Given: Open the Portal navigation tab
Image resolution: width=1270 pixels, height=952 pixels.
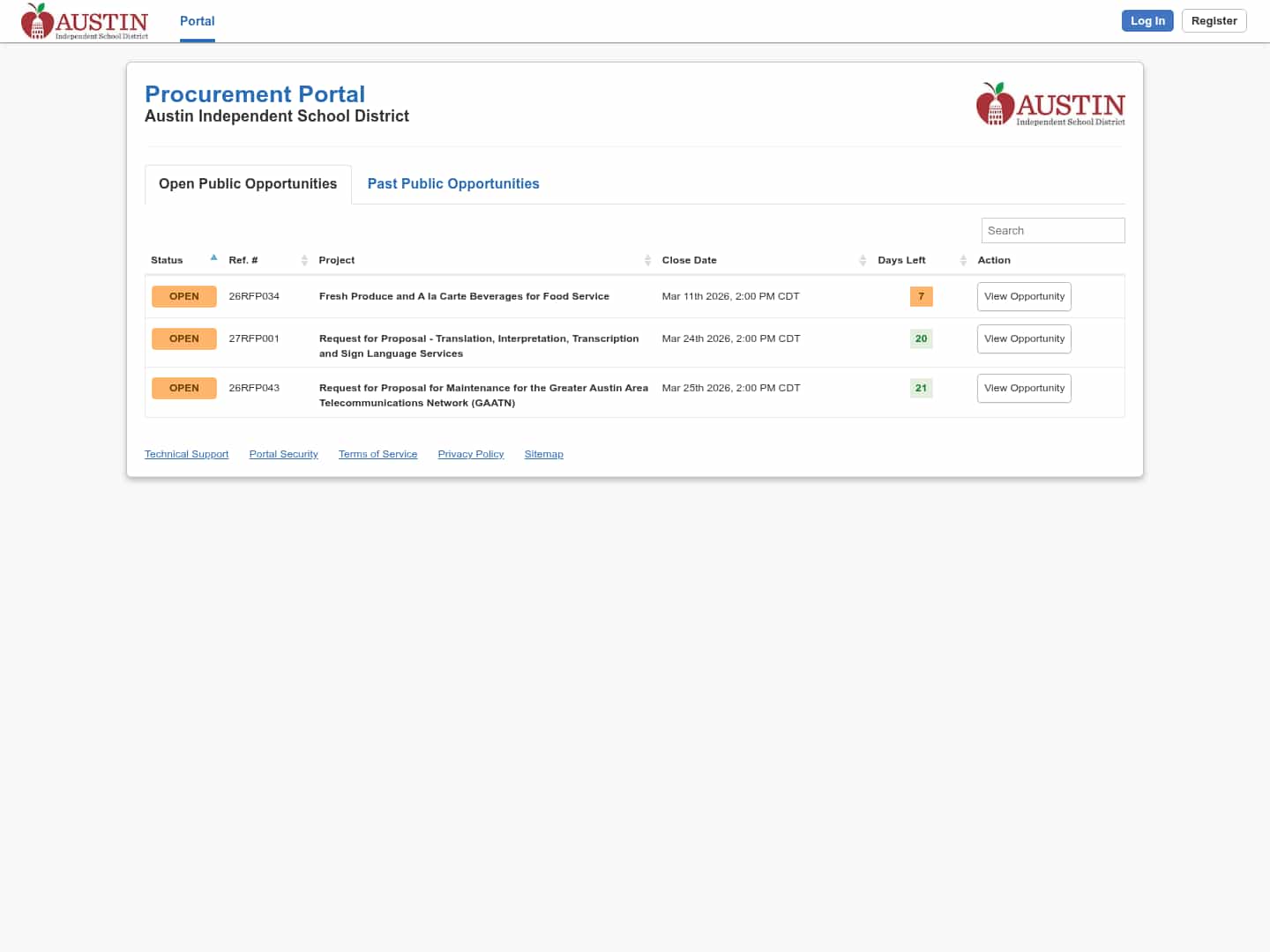Looking at the screenshot, I should coord(197,21).
